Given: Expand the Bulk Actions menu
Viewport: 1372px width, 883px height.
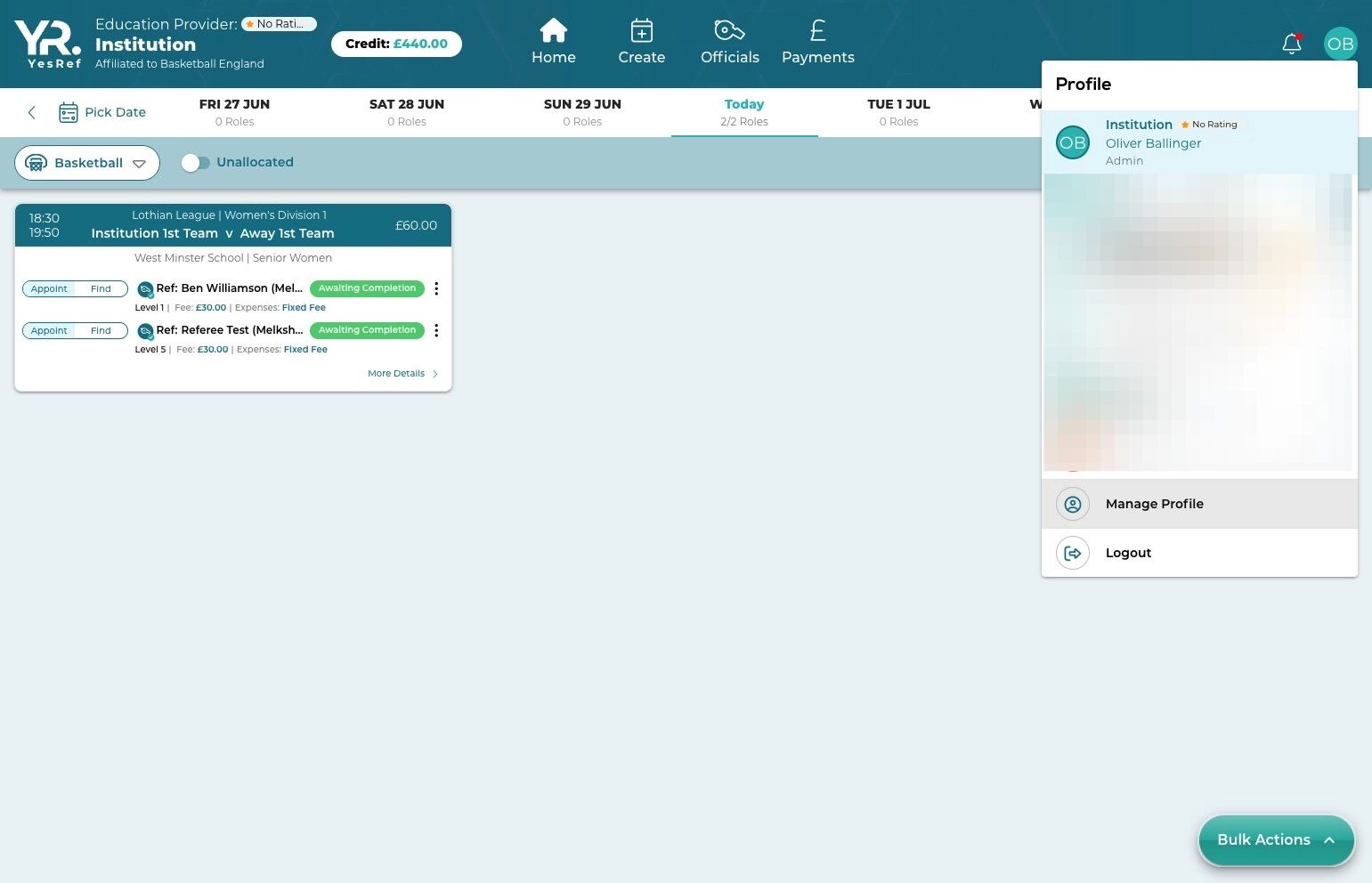Looking at the screenshot, I should (1276, 840).
